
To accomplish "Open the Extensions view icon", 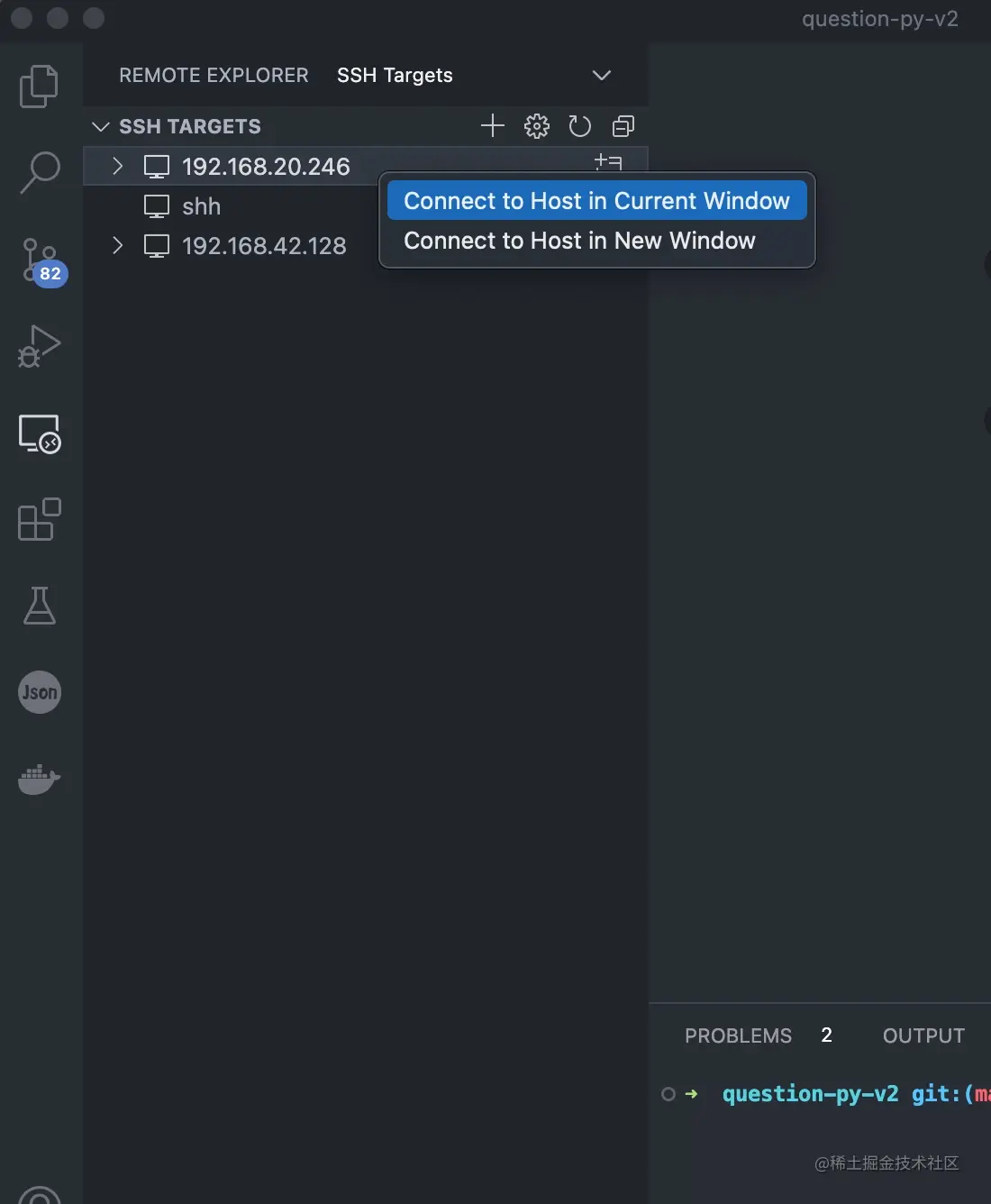I will click(x=40, y=519).
